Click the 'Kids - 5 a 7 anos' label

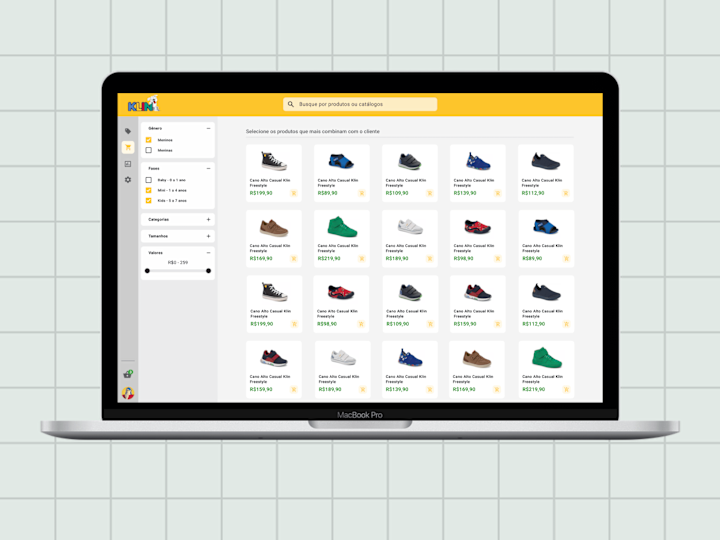[x=172, y=201]
